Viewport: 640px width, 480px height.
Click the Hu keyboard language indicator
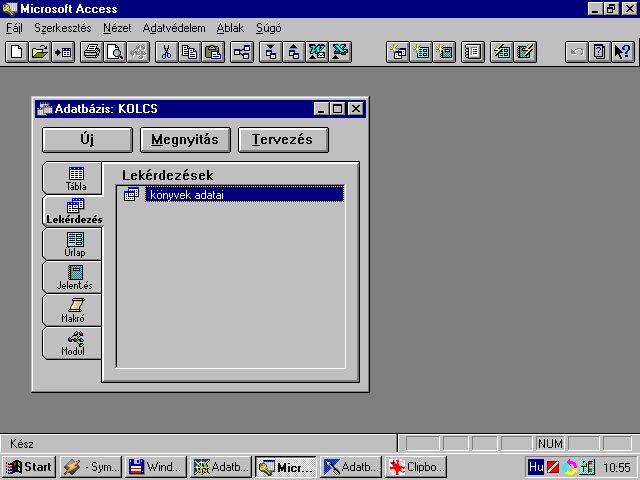536,467
